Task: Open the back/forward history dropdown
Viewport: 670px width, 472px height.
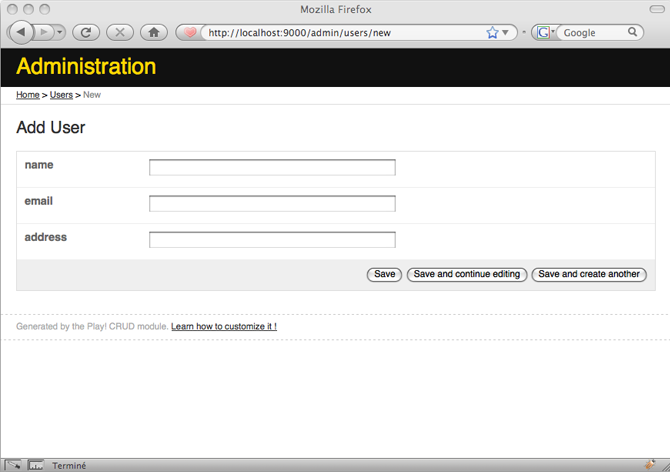Action: (60, 33)
